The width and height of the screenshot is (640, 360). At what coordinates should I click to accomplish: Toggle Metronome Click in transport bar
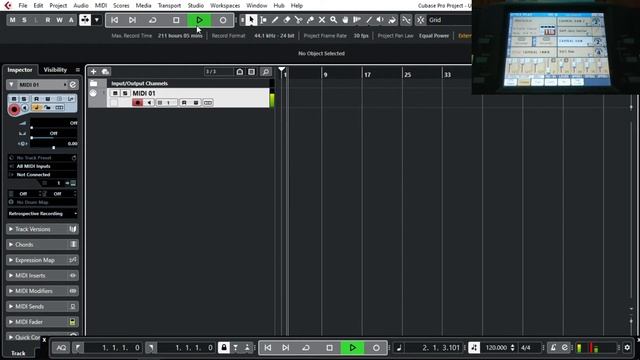[x=553, y=348]
